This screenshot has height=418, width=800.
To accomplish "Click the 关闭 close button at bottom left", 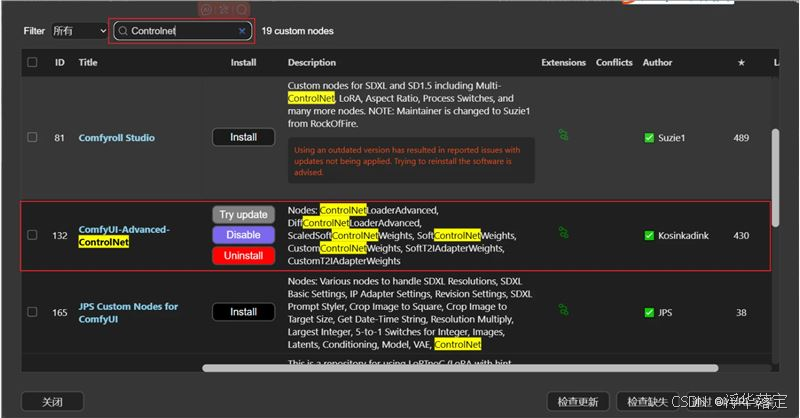I will (52, 402).
